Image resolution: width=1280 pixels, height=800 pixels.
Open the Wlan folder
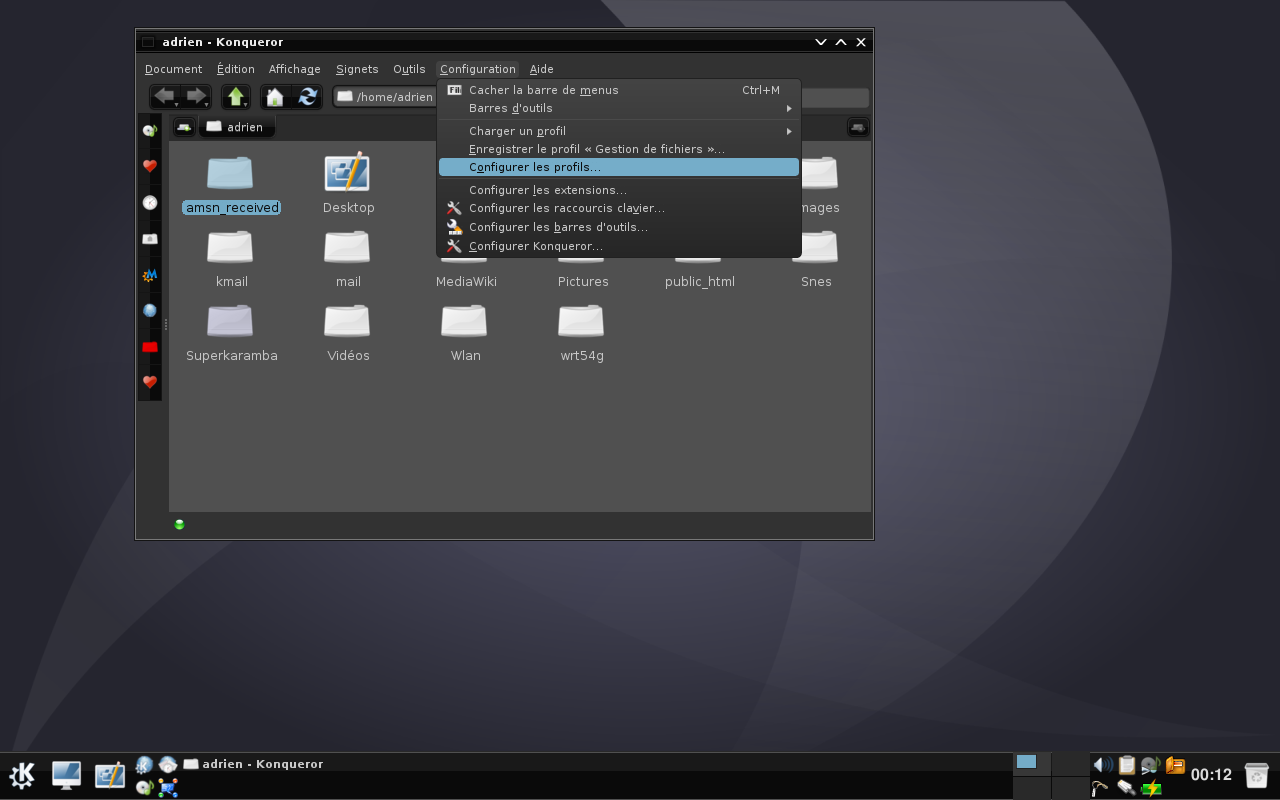coord(465,332)
